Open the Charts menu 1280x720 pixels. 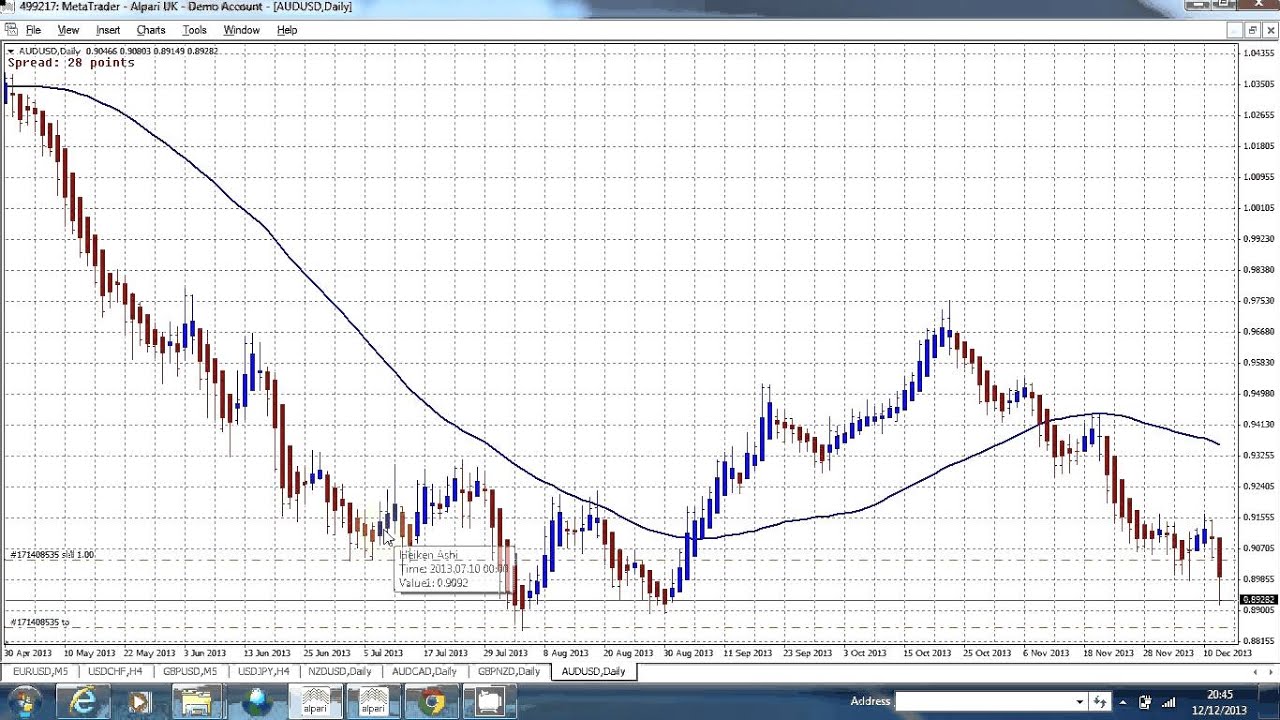coord(151,30)
